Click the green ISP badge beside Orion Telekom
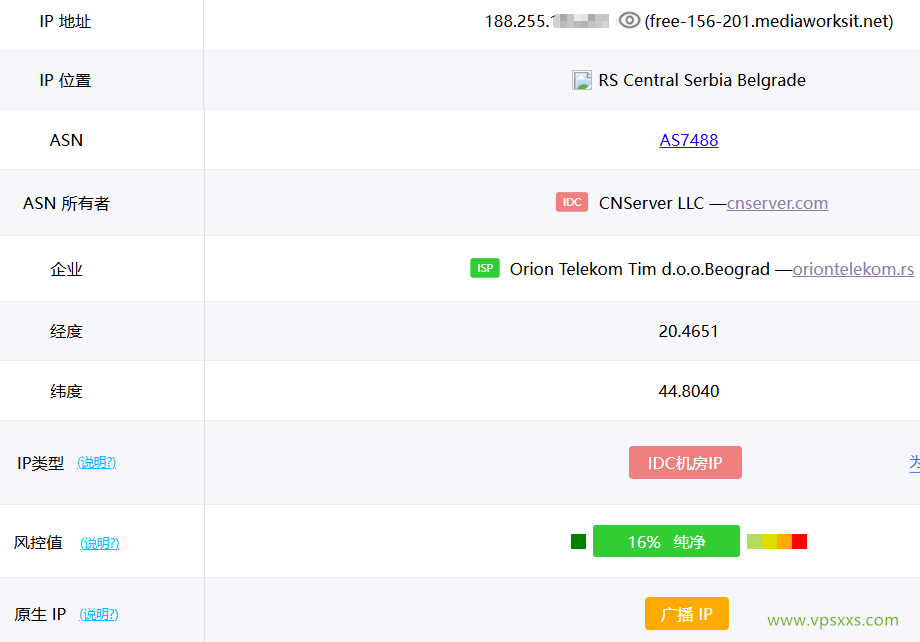 click(x=485, y=268)
